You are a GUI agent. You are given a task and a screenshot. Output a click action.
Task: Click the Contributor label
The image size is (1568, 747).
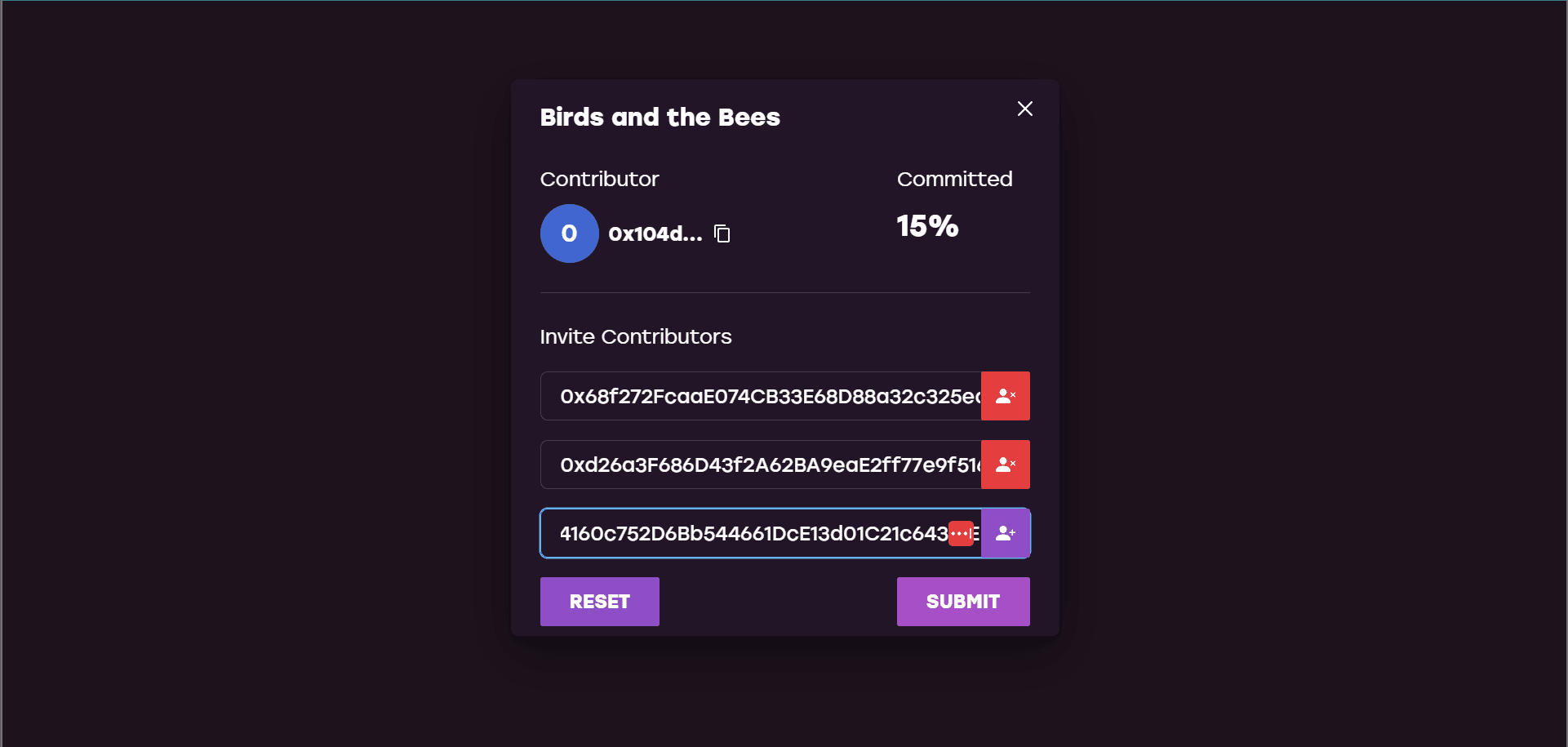(599, 179)
